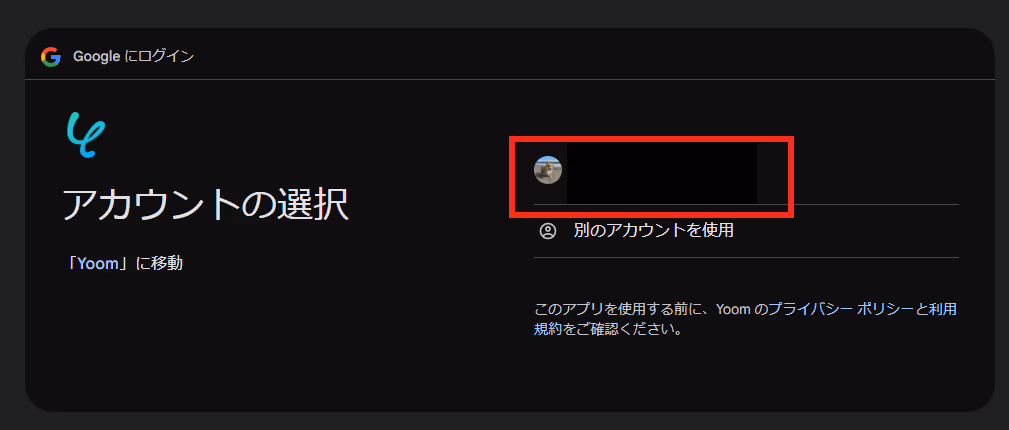Click the word Google in the header
1009x430 pixels.
point(97,57)
